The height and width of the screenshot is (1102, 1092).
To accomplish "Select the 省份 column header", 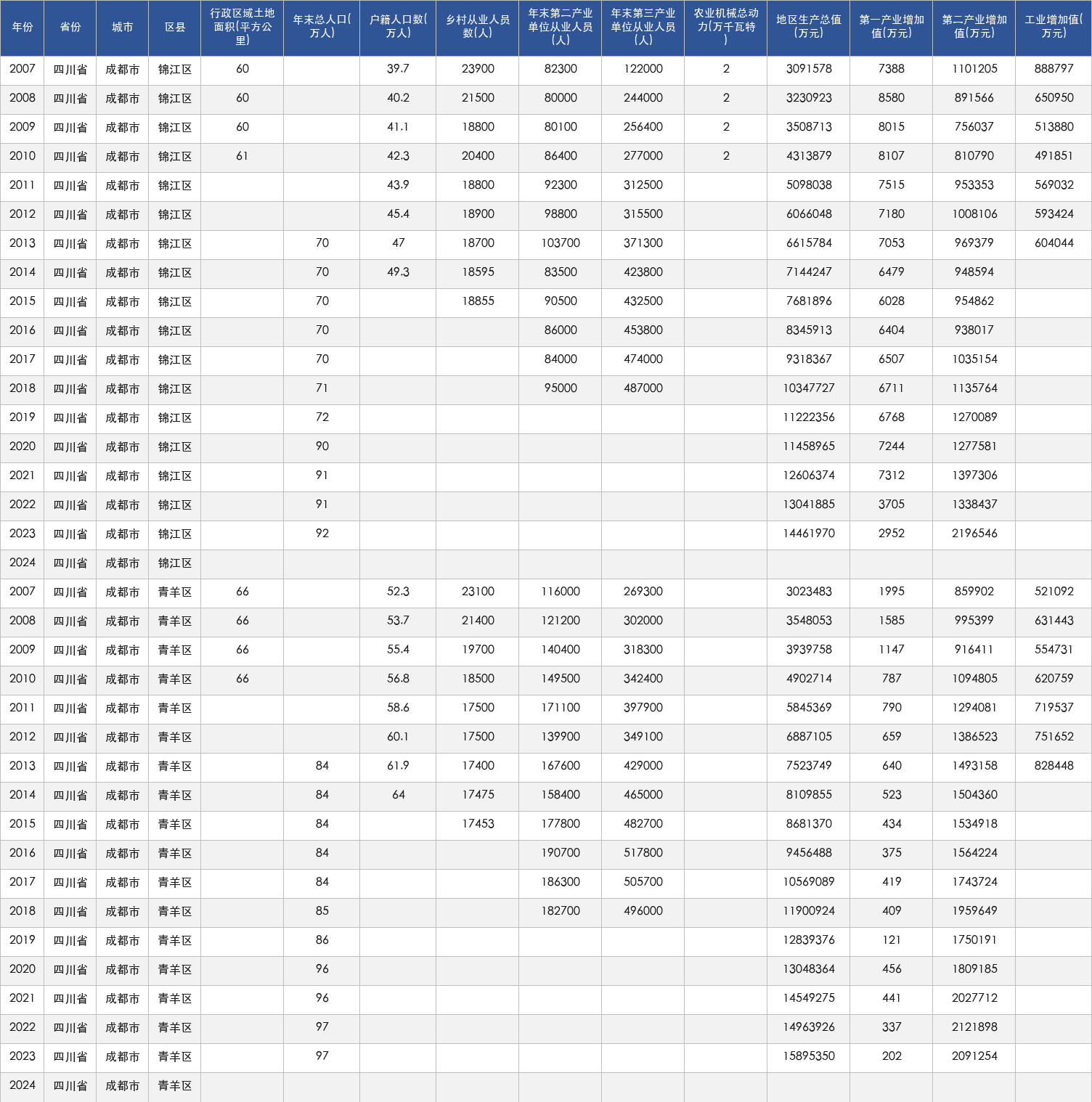I will click(x=70, y=28).
